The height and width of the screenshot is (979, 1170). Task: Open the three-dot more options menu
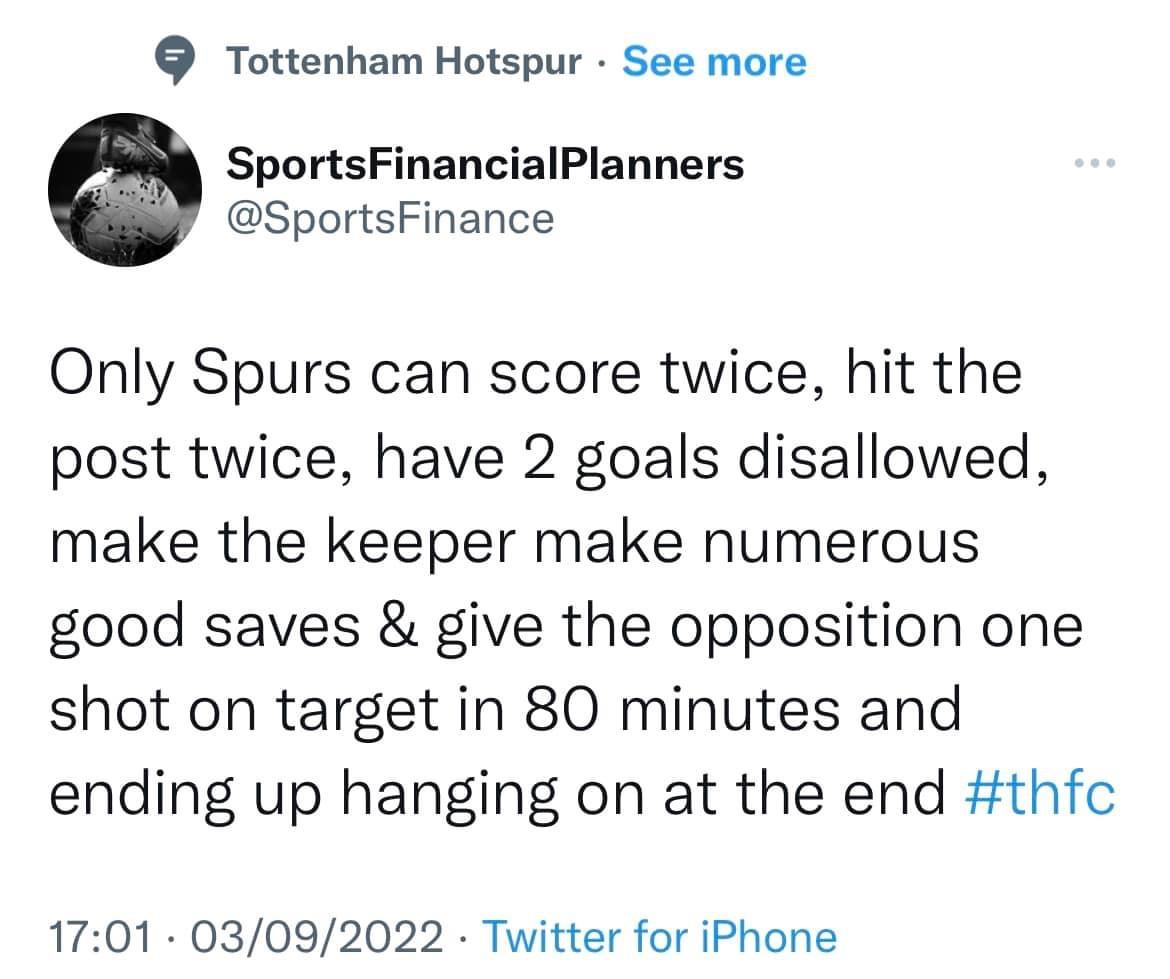(x=1095, y=163)
